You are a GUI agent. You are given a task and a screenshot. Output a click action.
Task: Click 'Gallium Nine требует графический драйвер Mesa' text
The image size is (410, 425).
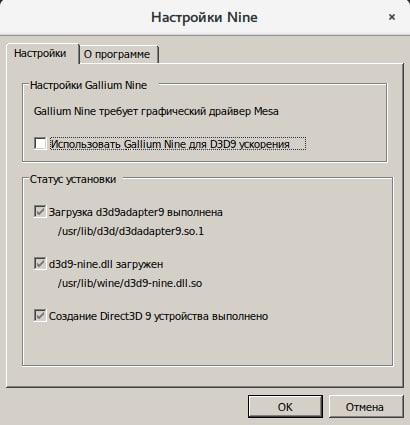156,111
